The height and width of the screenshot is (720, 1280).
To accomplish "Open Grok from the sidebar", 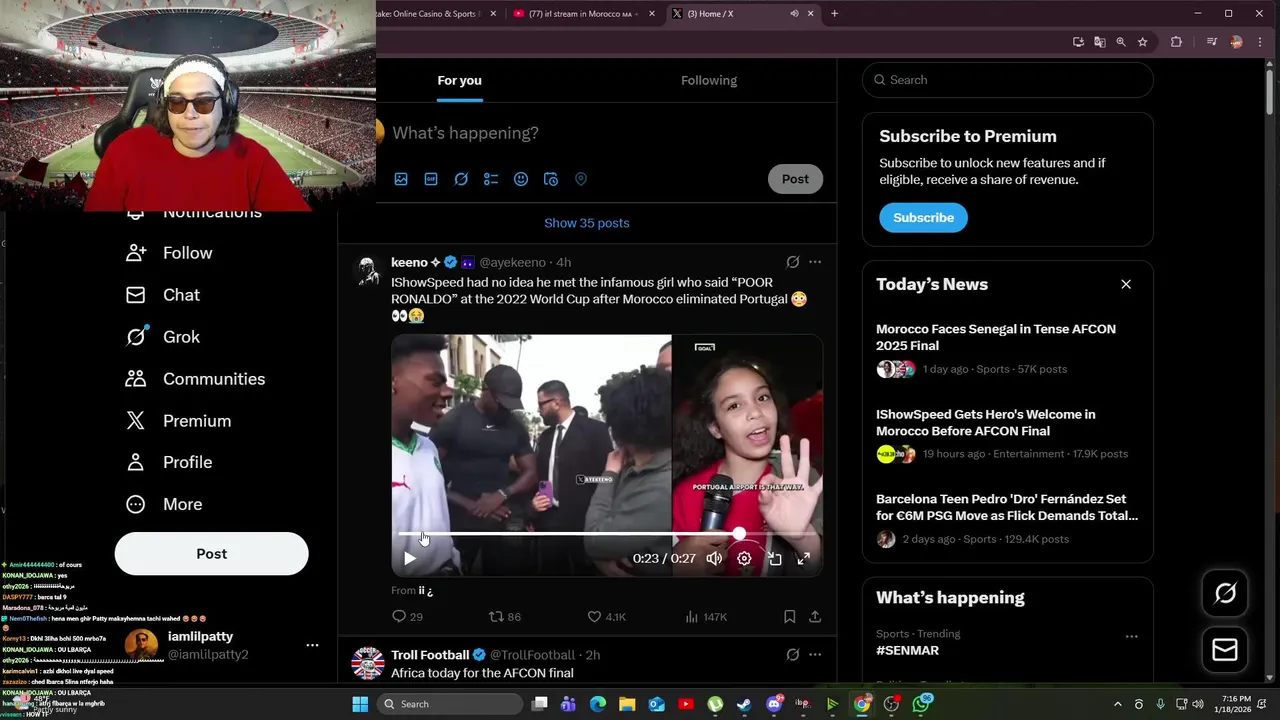I will 163,337.
